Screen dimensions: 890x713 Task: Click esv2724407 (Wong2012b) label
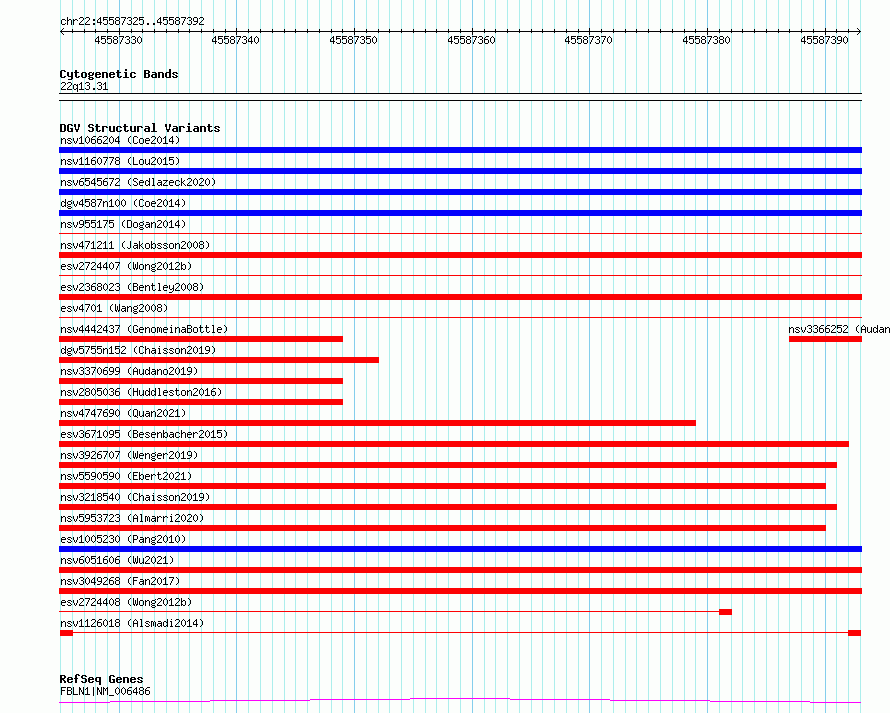(126, 266)
